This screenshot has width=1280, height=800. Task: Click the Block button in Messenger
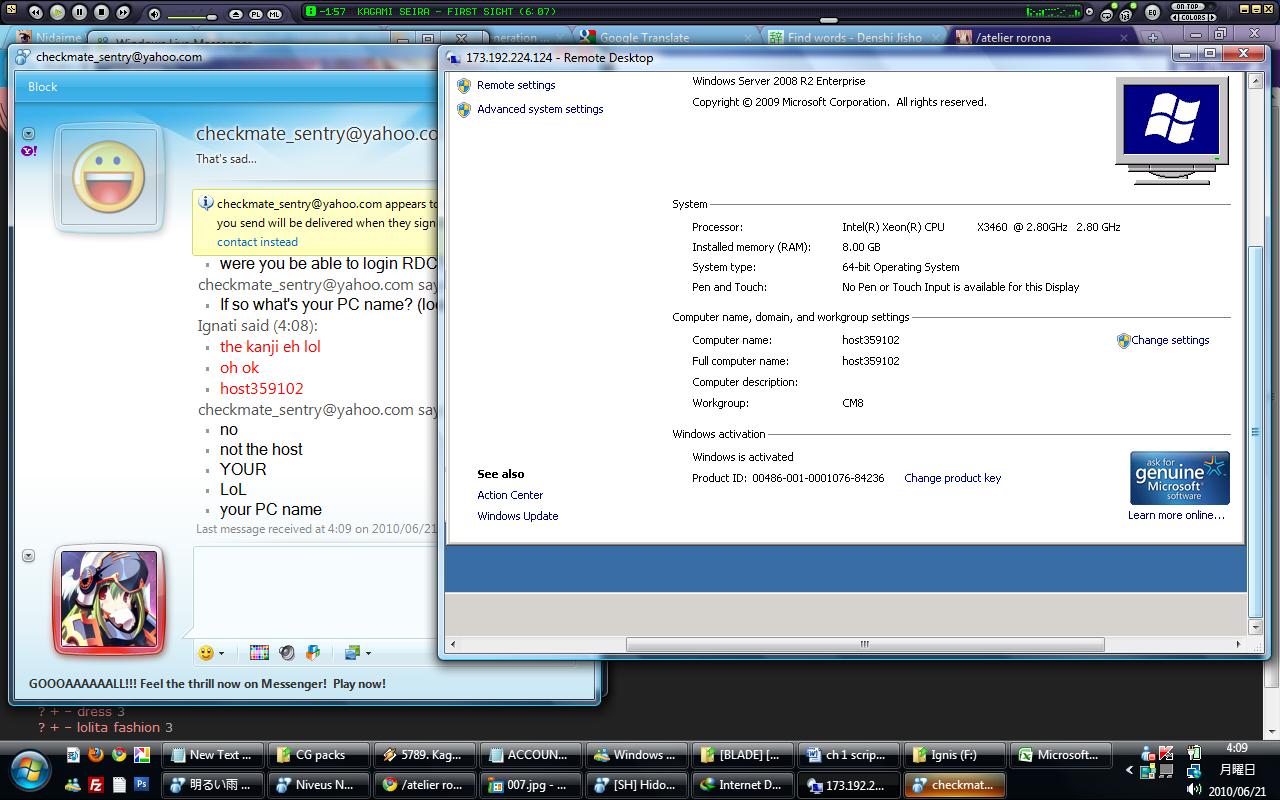(43, 87)
